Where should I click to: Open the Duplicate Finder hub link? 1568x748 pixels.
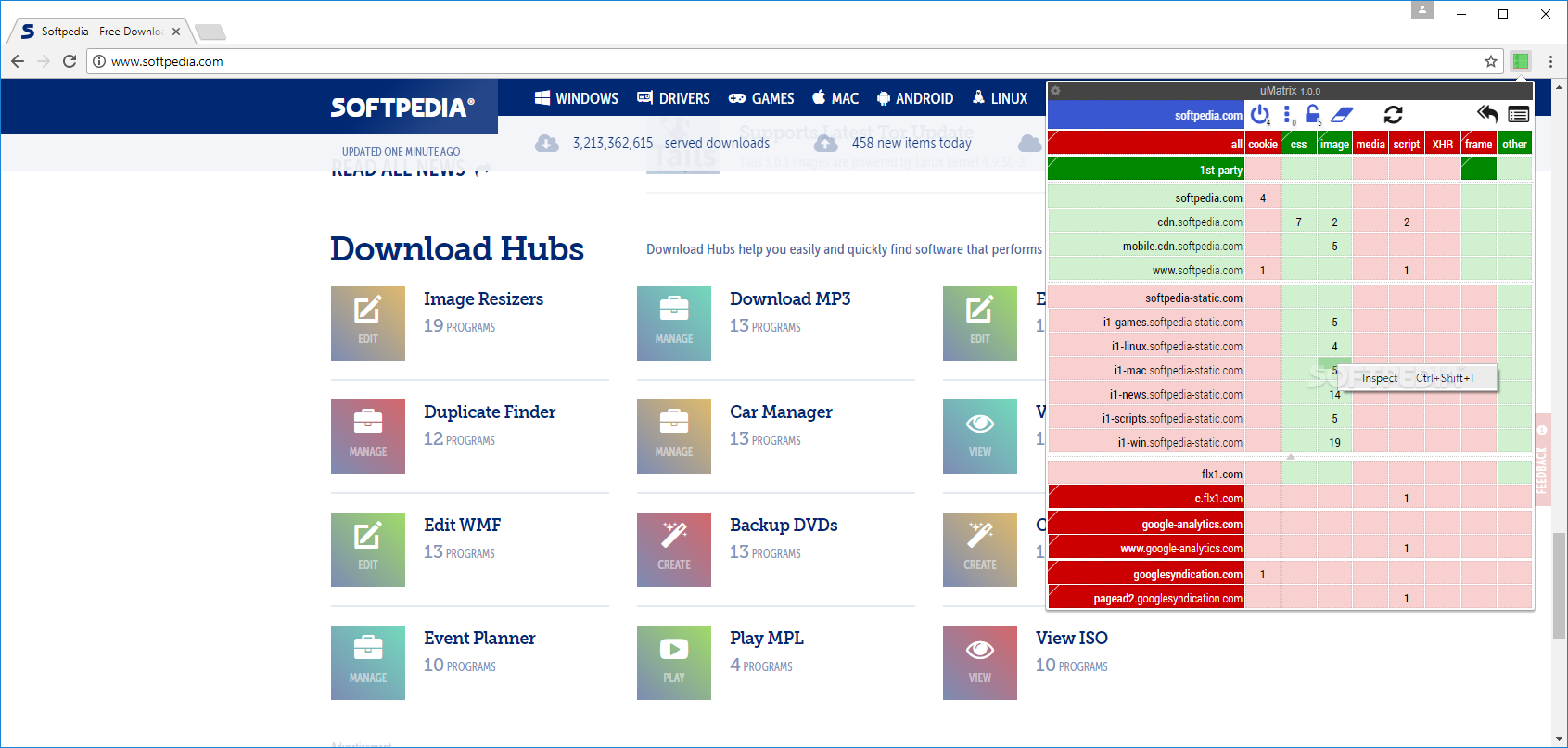[x=490, y=412]
